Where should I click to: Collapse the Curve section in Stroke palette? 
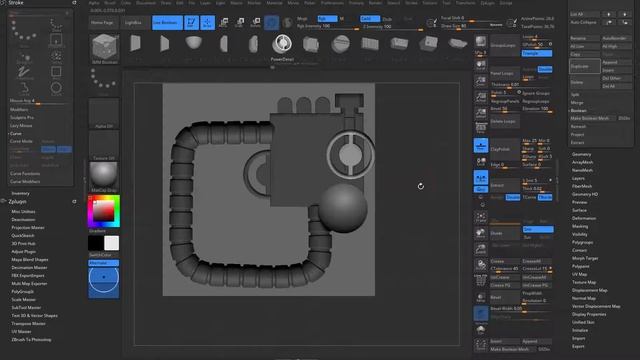(x=16, y=133)
